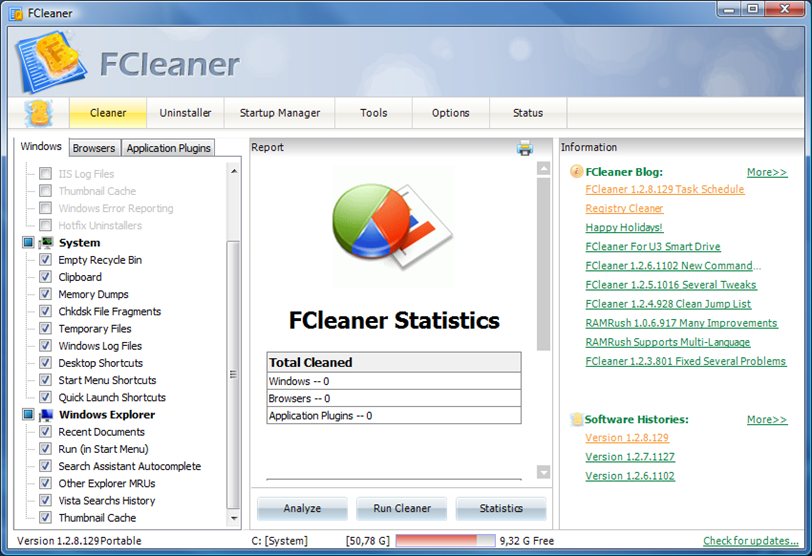Open the Version 1.2.6.1102 history link
The height and width of the screenshot is (556, 812).
(x=630, y=476)
